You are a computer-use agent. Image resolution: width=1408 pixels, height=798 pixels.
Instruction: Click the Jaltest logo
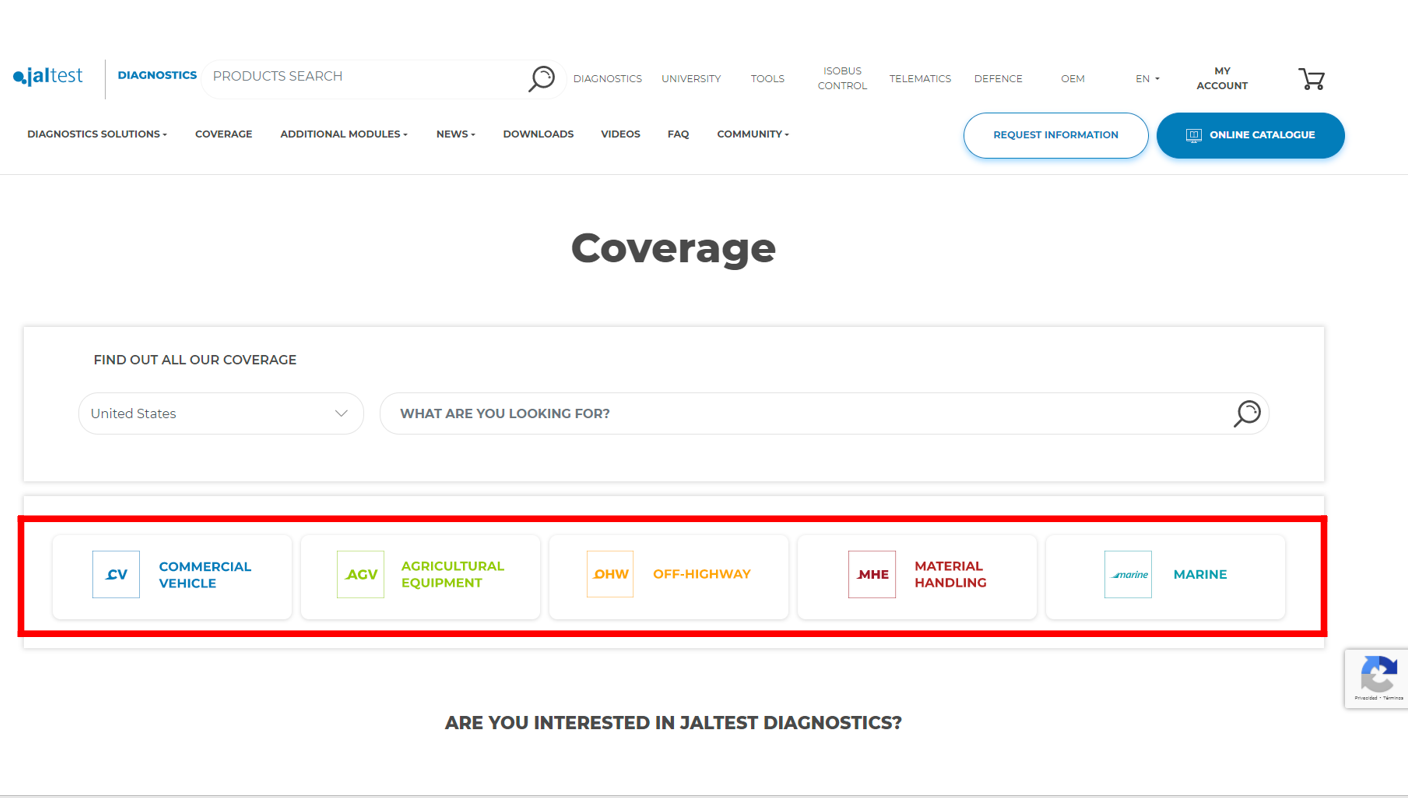click(48, 77)
